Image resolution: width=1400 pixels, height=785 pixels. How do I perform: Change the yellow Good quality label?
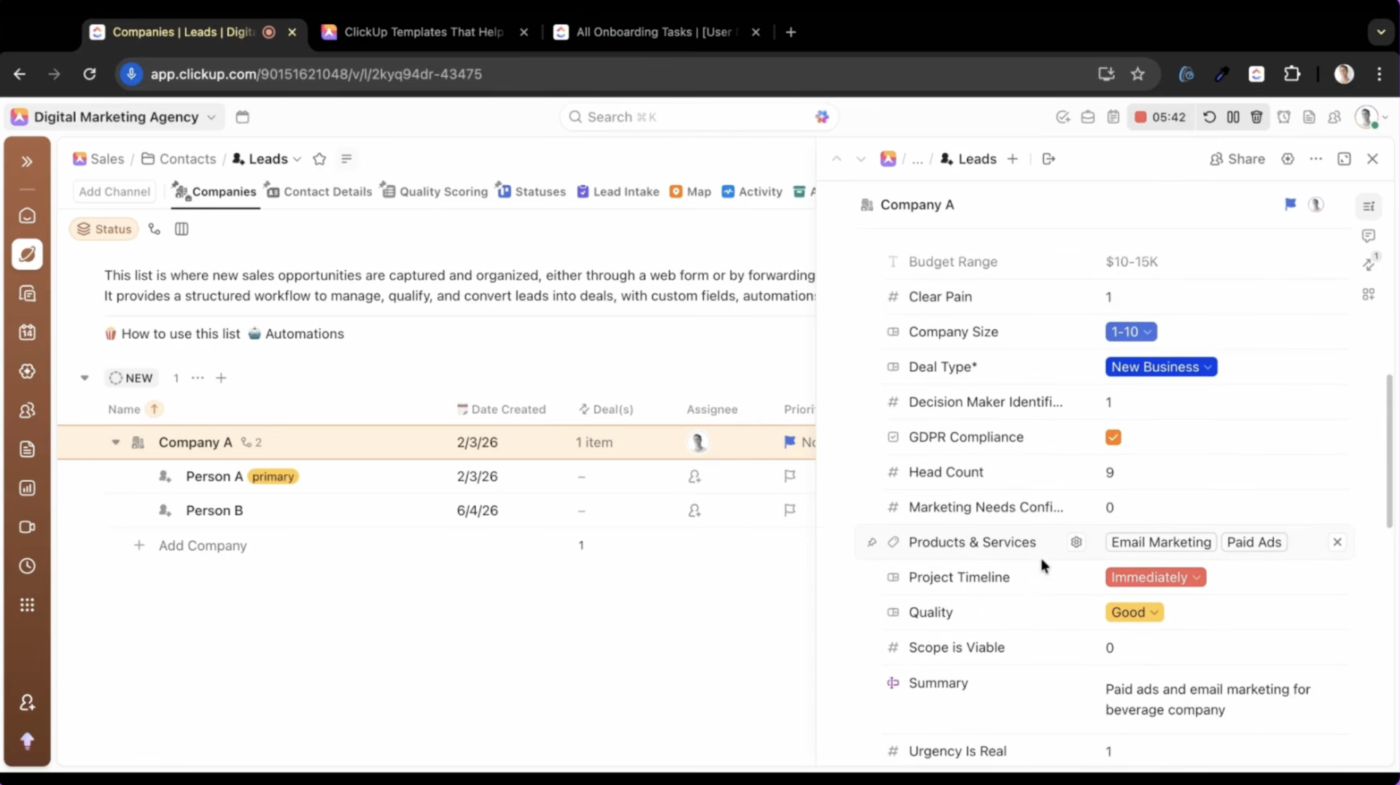pyautogui.click(x=1134, y=613)
